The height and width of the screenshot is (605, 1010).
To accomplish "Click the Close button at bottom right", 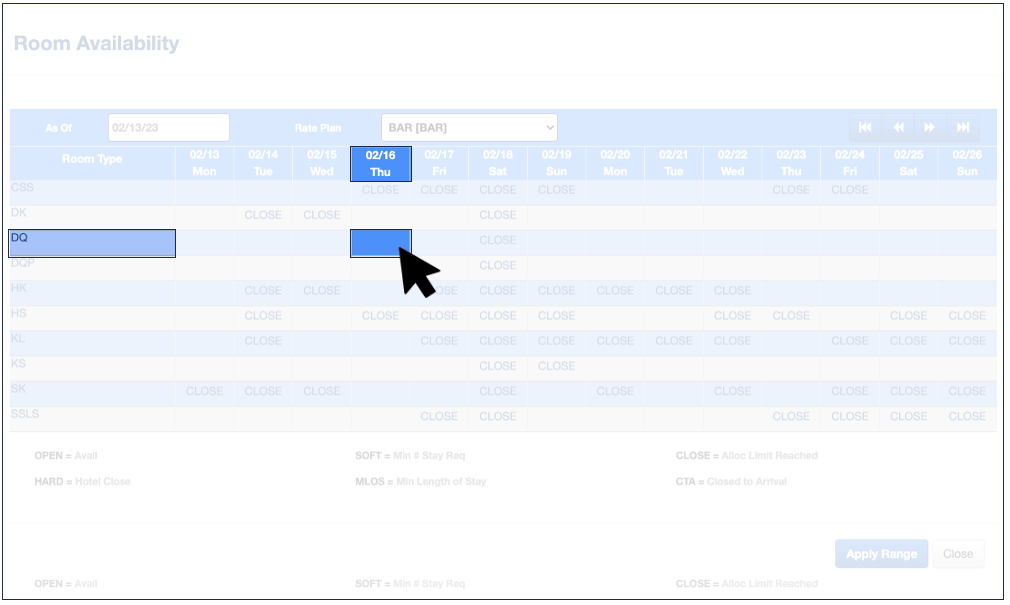I will [957, 554].
